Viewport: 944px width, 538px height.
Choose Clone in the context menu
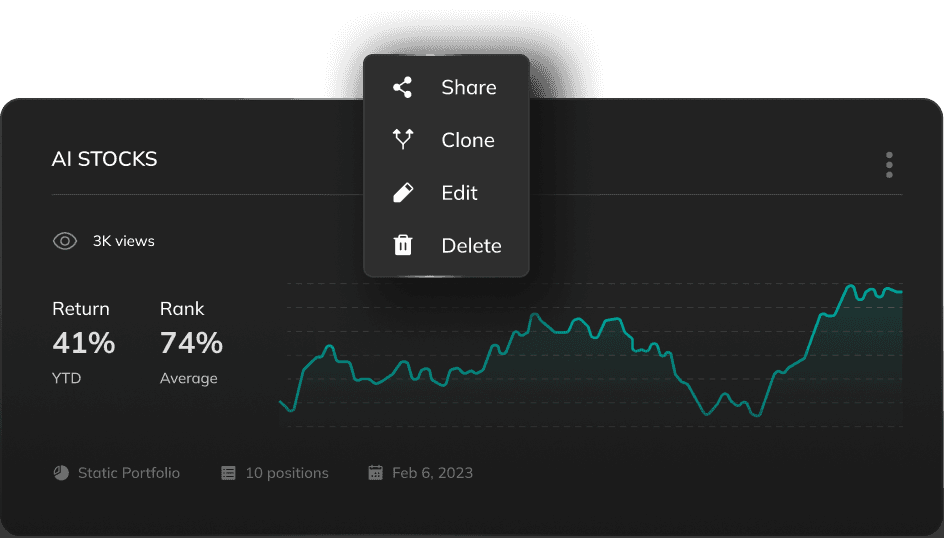(x=468, y=140)
